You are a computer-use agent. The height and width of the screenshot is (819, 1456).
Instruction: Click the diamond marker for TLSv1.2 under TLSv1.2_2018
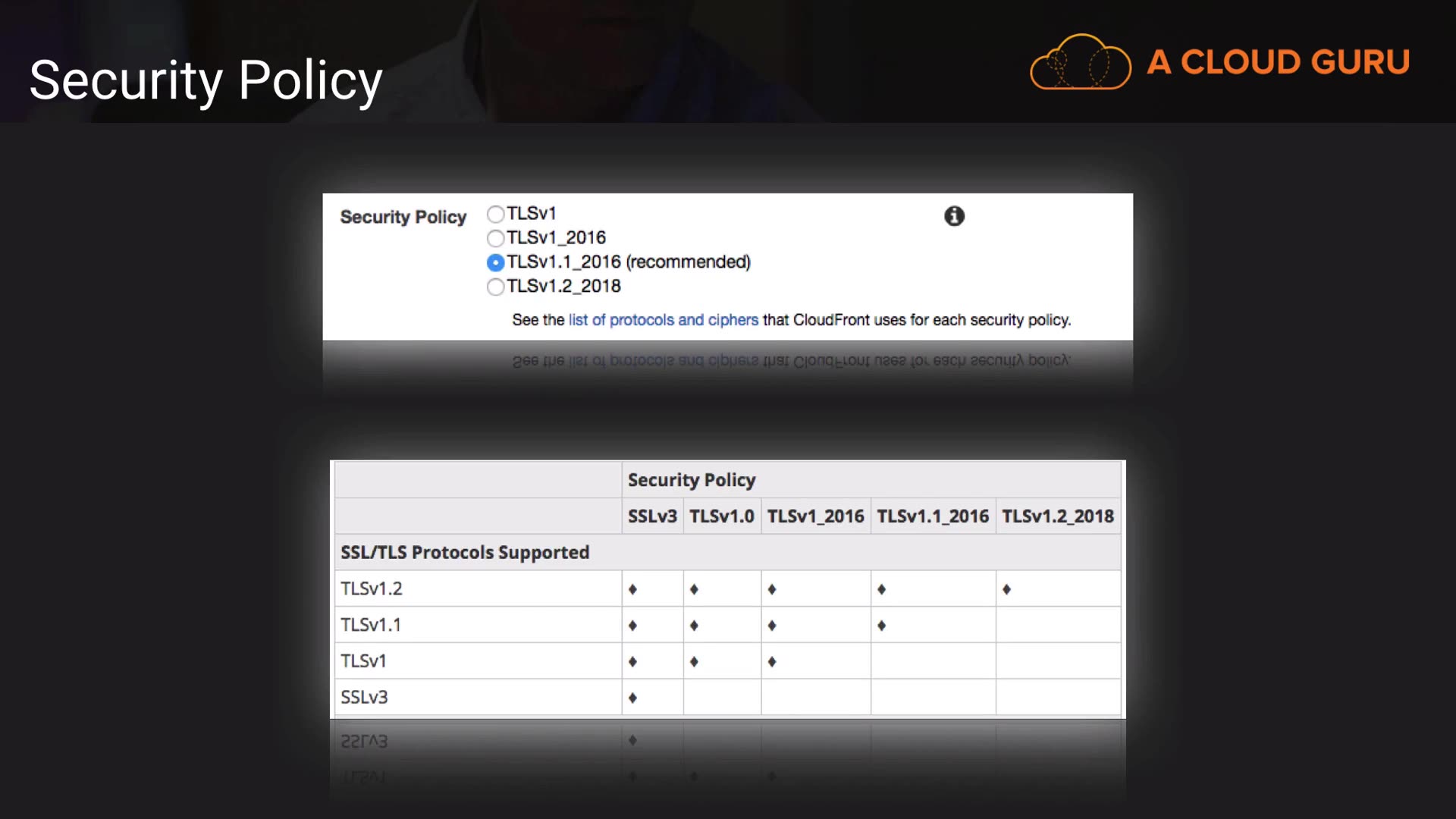tap(1006, 589)
